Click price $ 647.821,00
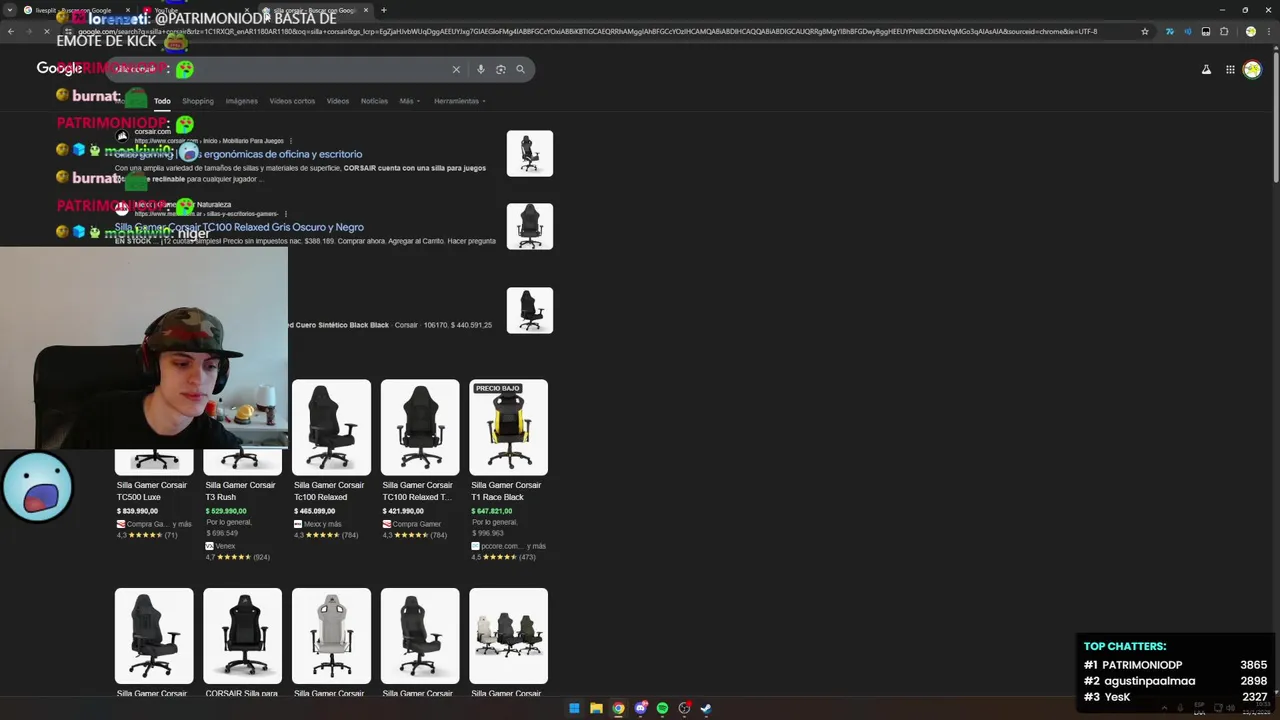Image resolution: width=1280 pixels, height=720 pixels. point(492,511)
